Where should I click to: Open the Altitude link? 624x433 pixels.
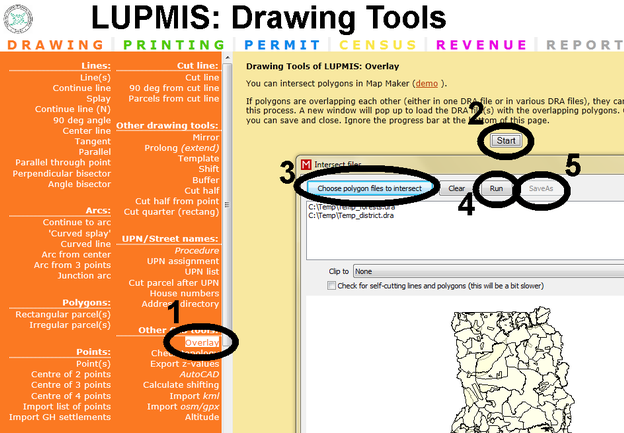point(202,417)
